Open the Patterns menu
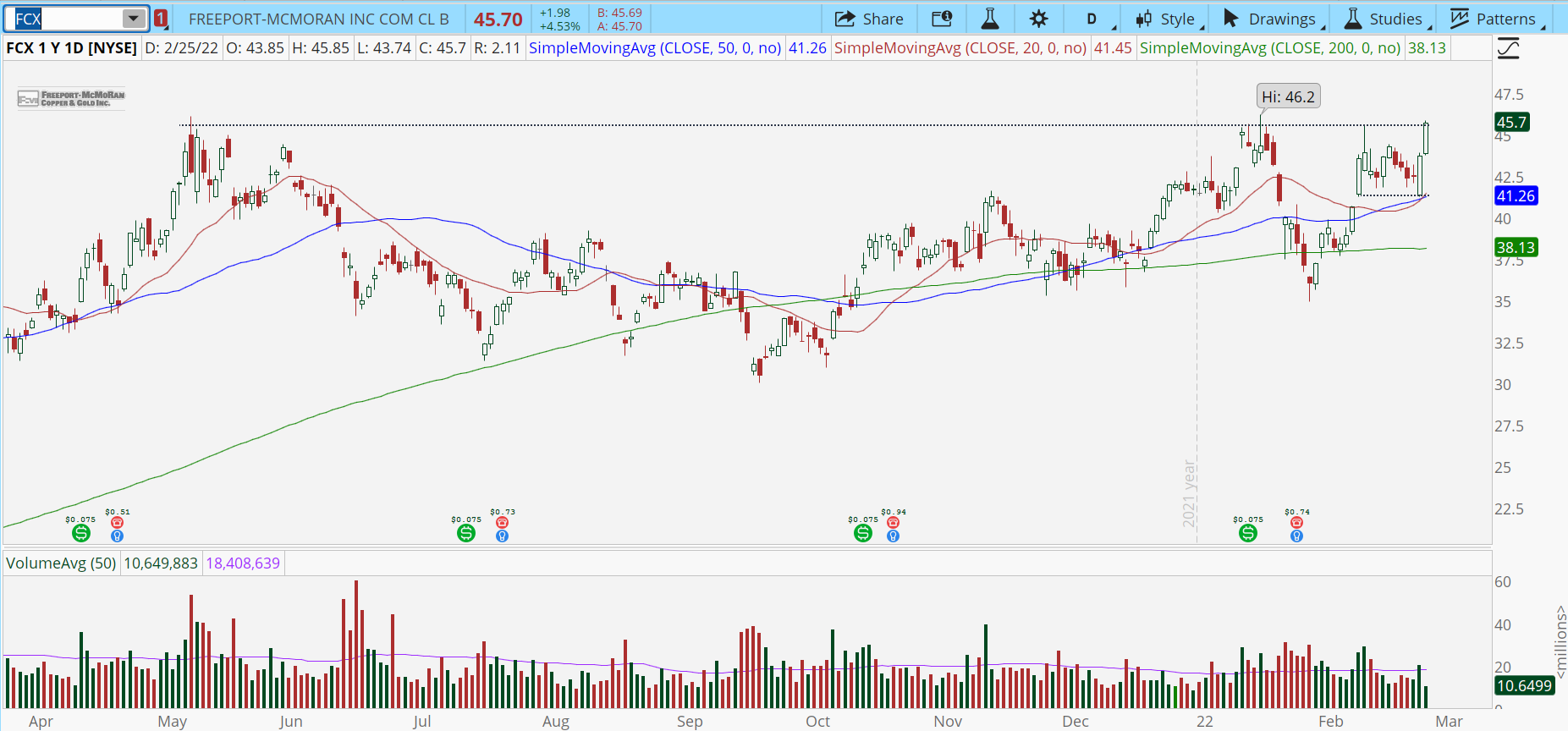The image size is (1568, 731). [x=1496, y=19]
